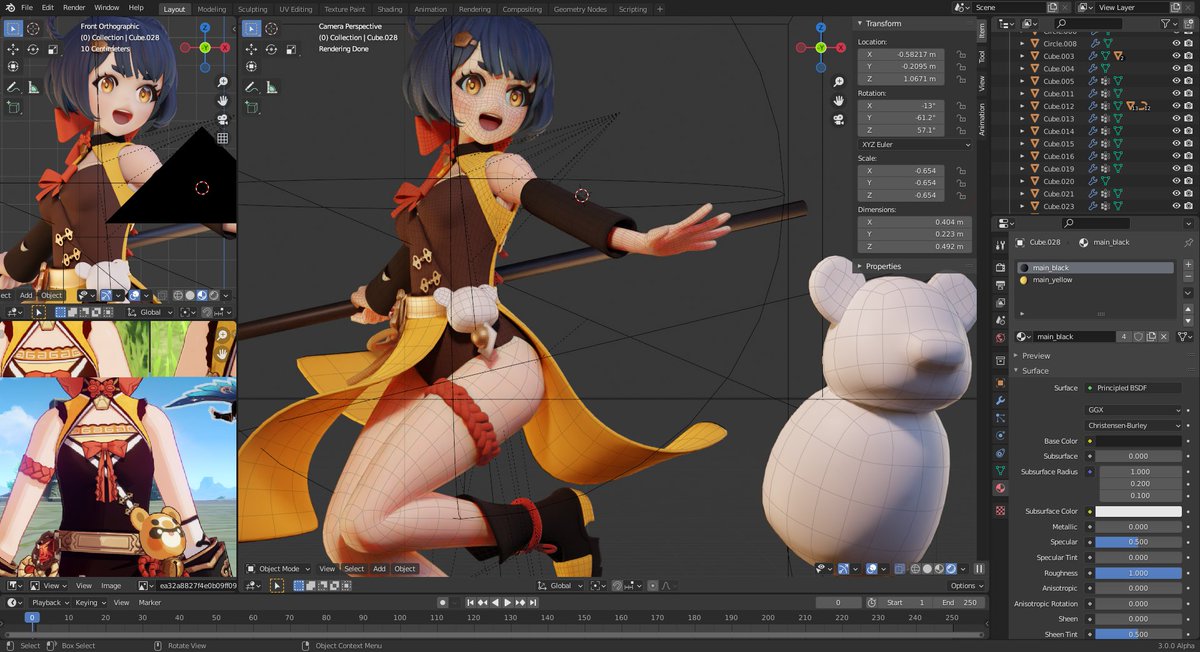1200x652 pixels.
Task: Open the Object Mode dropdown in main viewport
Action: pyautogui.click(x=278, y=569)
